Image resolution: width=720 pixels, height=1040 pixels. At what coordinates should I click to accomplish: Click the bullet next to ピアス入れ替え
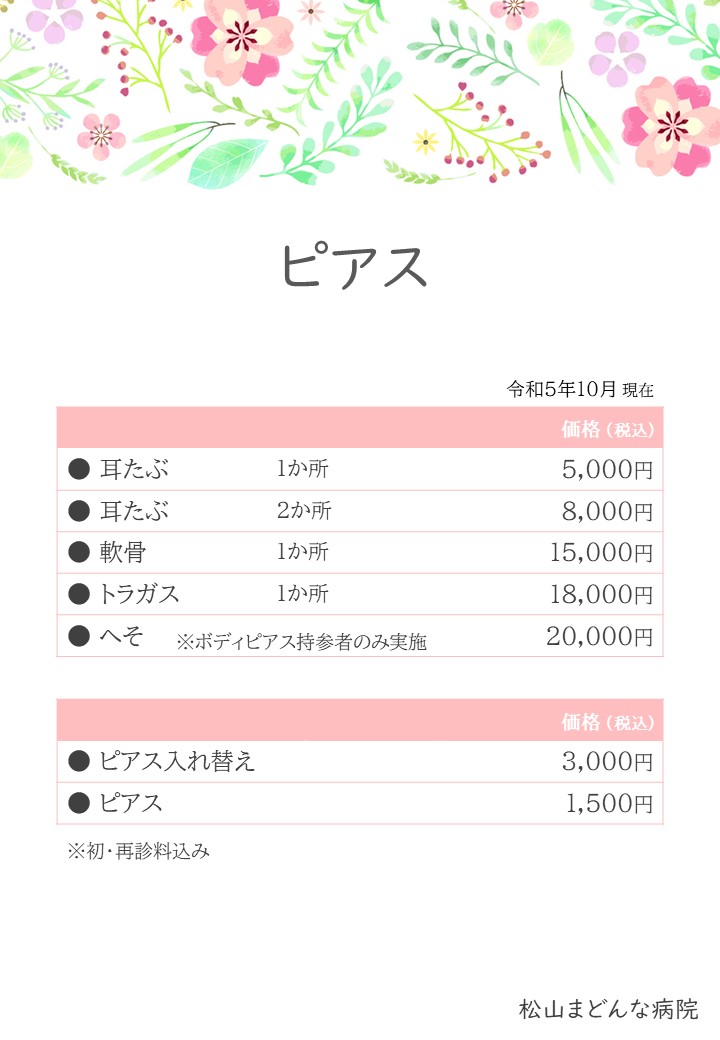(79, 761)
